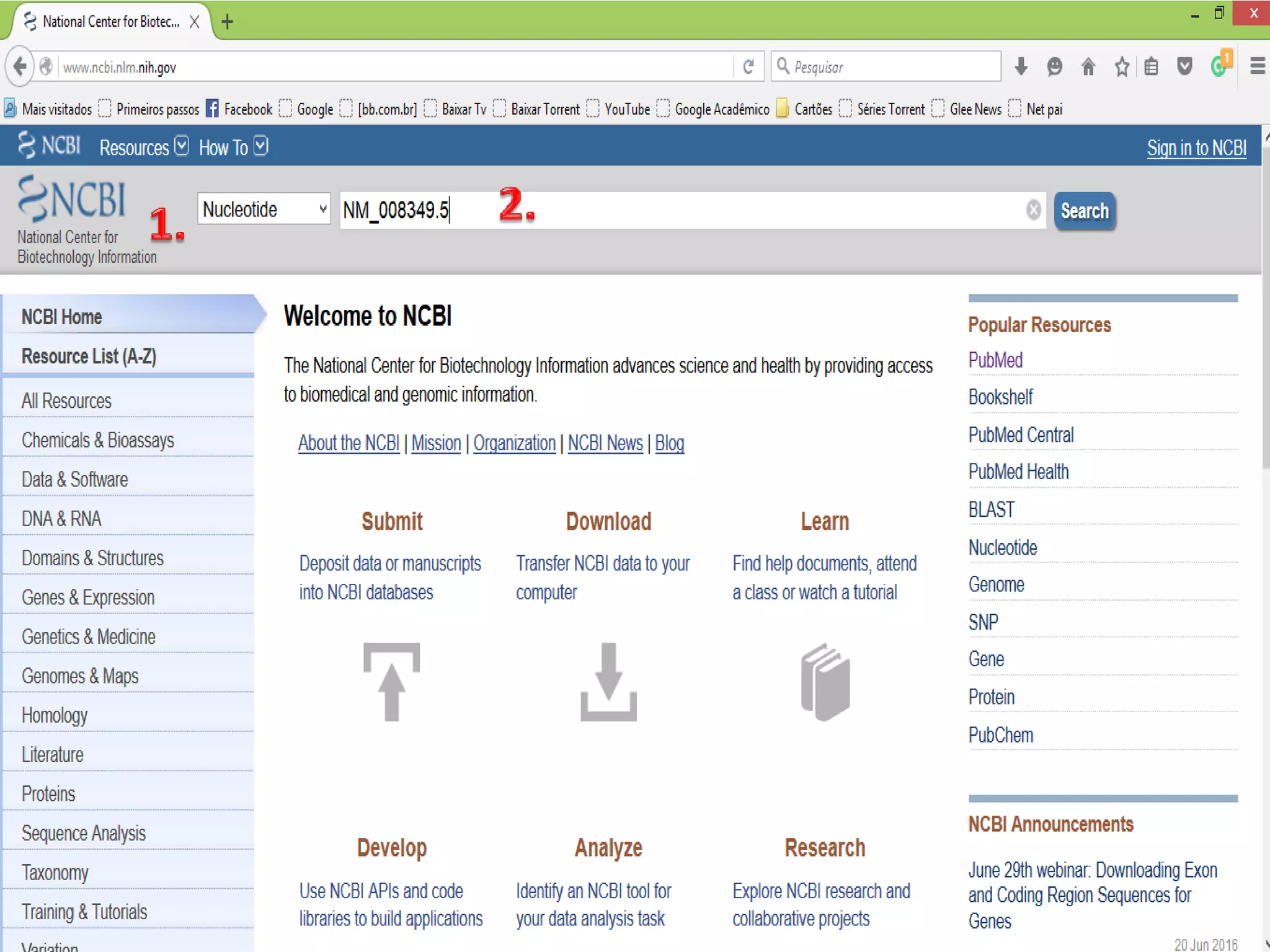This screenshot has height=952, width=1270.
Task: Expand the How To menu
Action: click(233, 148)
